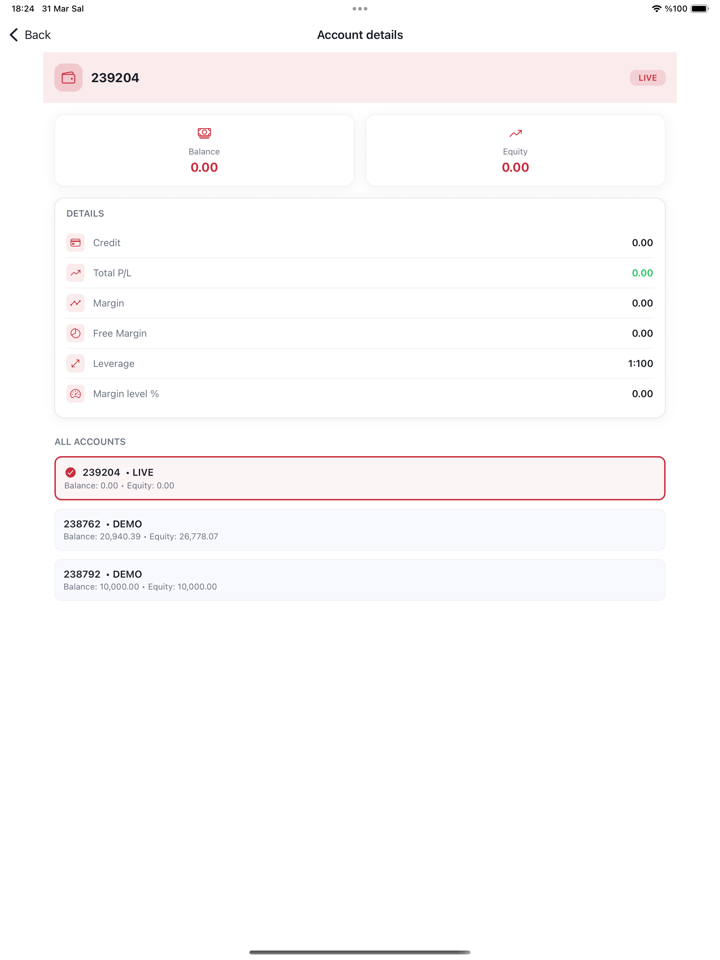Tap the Equity trend arrow icon

click(x=515, y=133)
